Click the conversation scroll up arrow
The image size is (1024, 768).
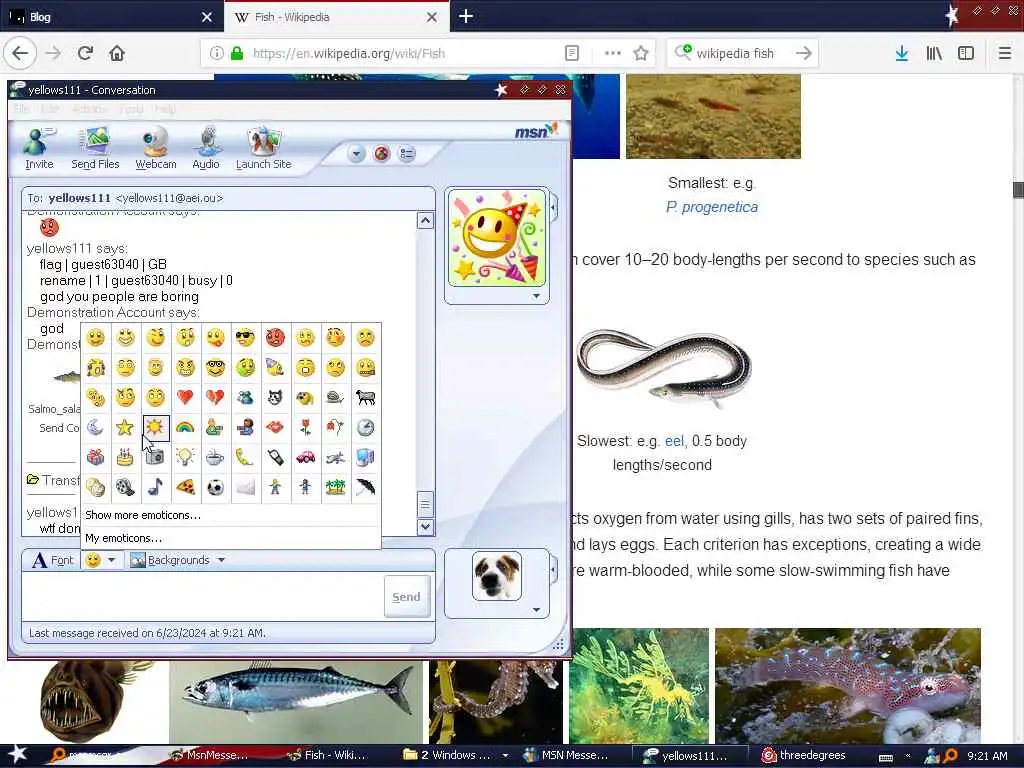pyautogui.click(x=425, y=221)
